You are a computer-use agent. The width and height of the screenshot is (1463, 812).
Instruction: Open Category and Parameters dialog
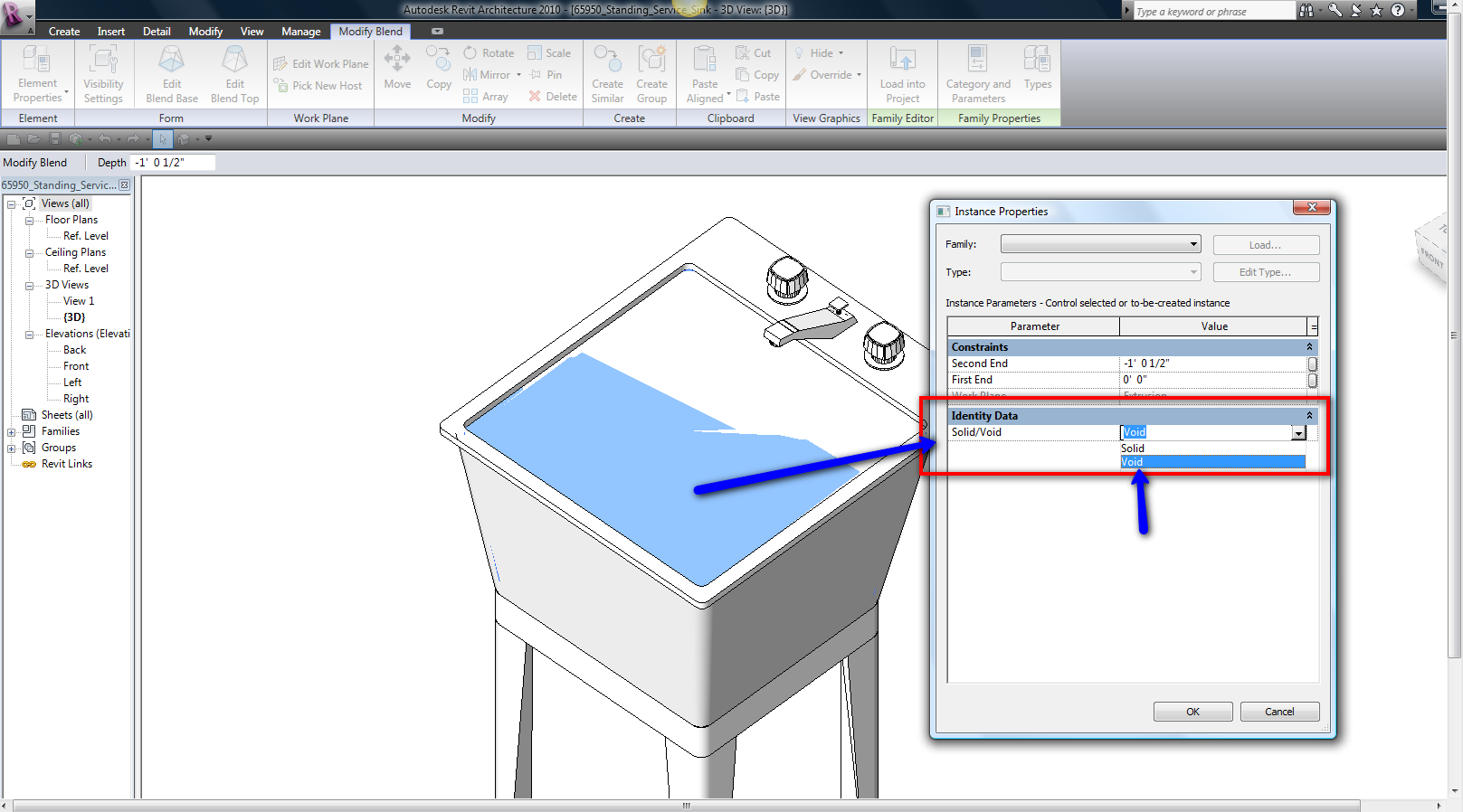tap(978, 75)
